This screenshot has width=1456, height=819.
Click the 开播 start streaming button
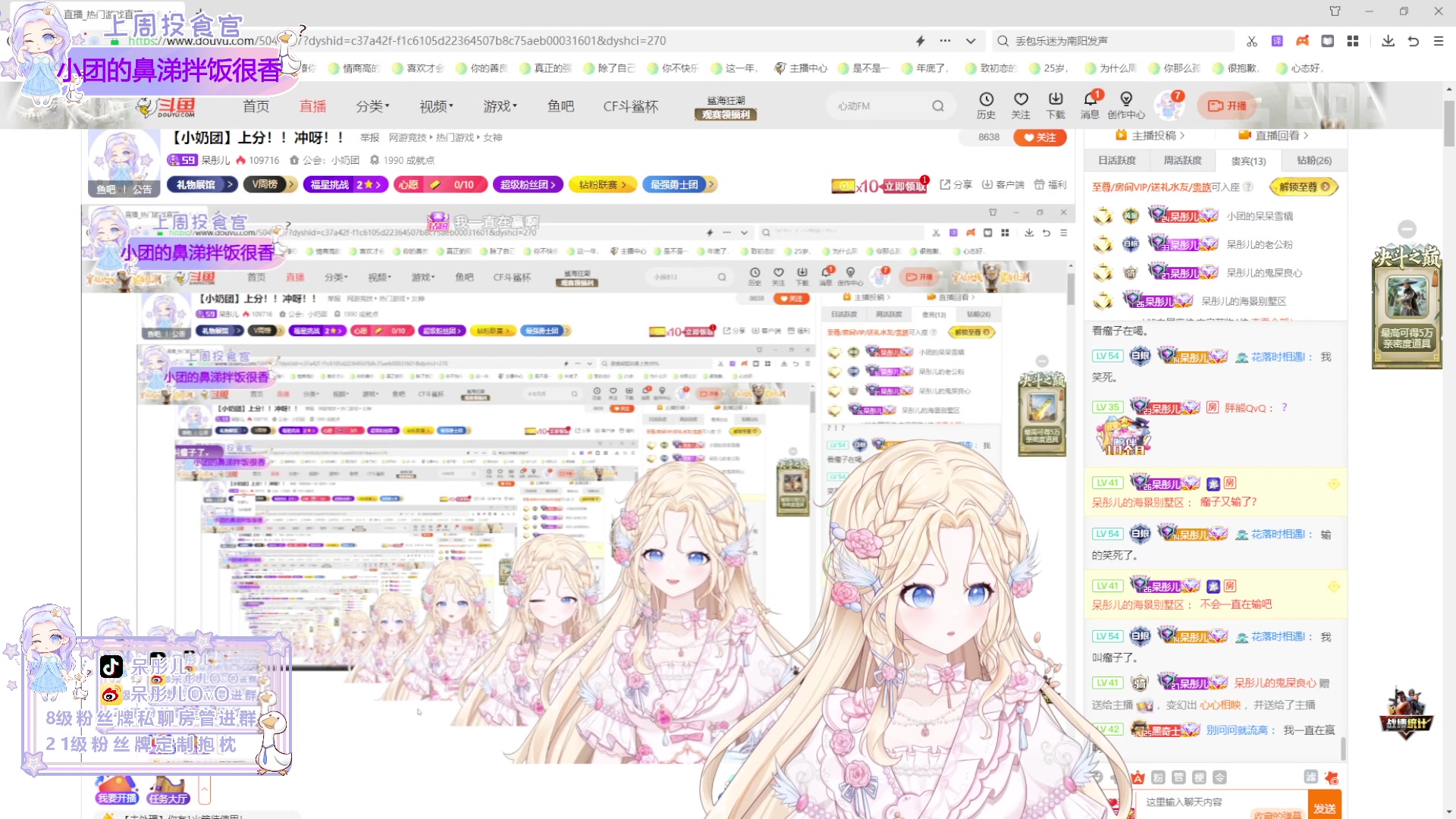tap(1227, 105)
